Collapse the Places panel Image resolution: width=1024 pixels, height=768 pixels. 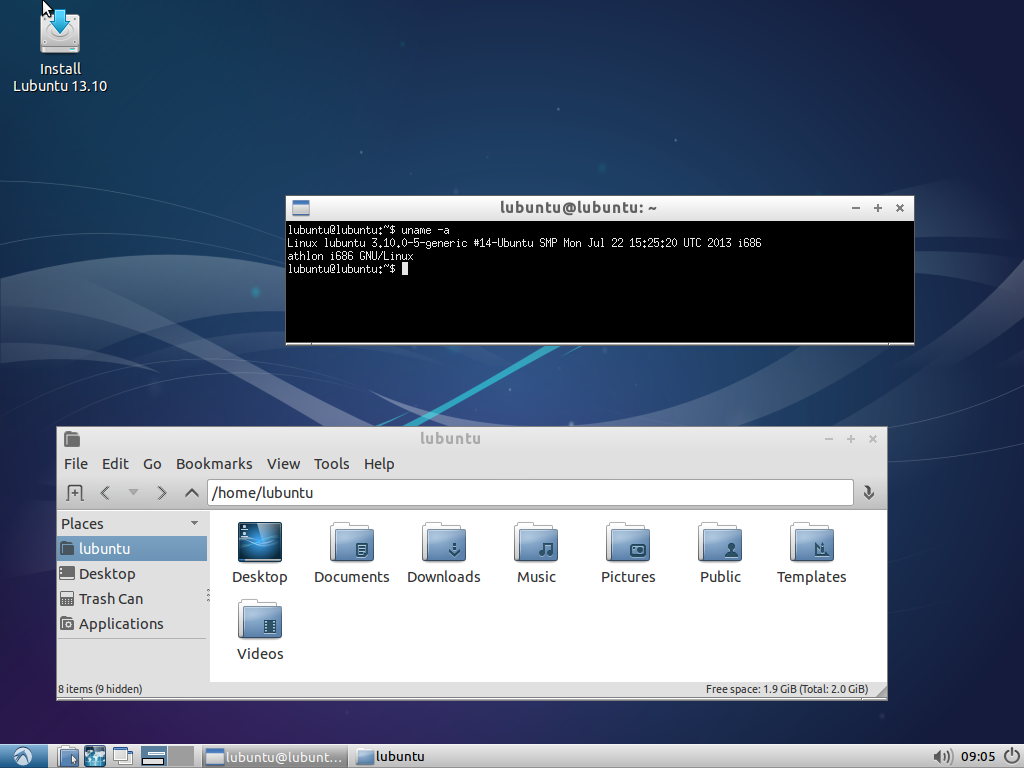click(194, 523)
